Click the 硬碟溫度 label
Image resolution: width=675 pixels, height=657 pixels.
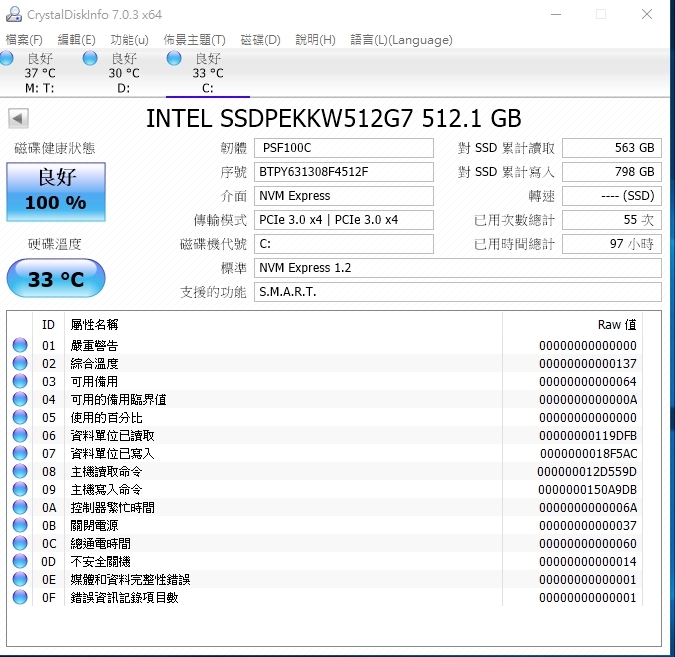pyautogui.click(x=55, y=245)
